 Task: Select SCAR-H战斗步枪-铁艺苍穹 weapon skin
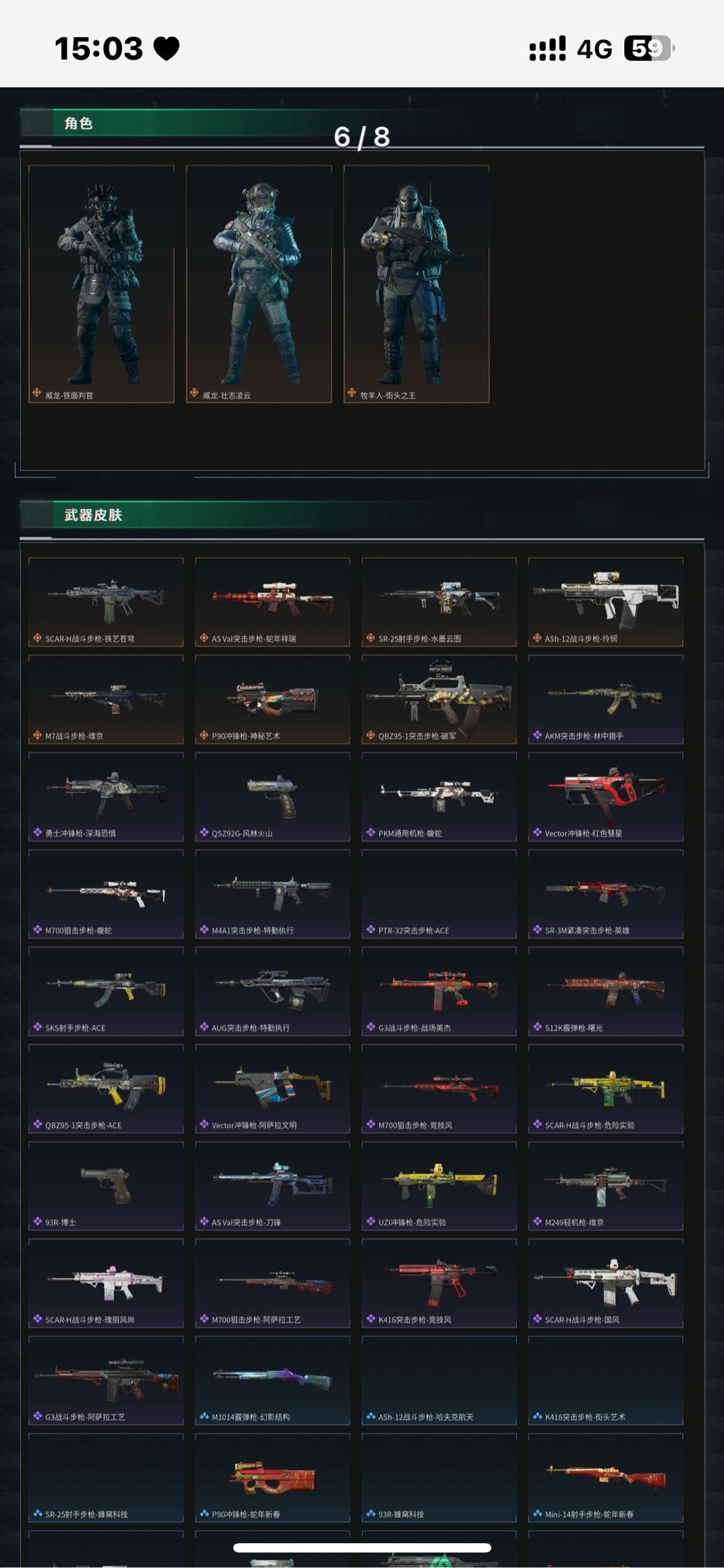tap(106, 602)
